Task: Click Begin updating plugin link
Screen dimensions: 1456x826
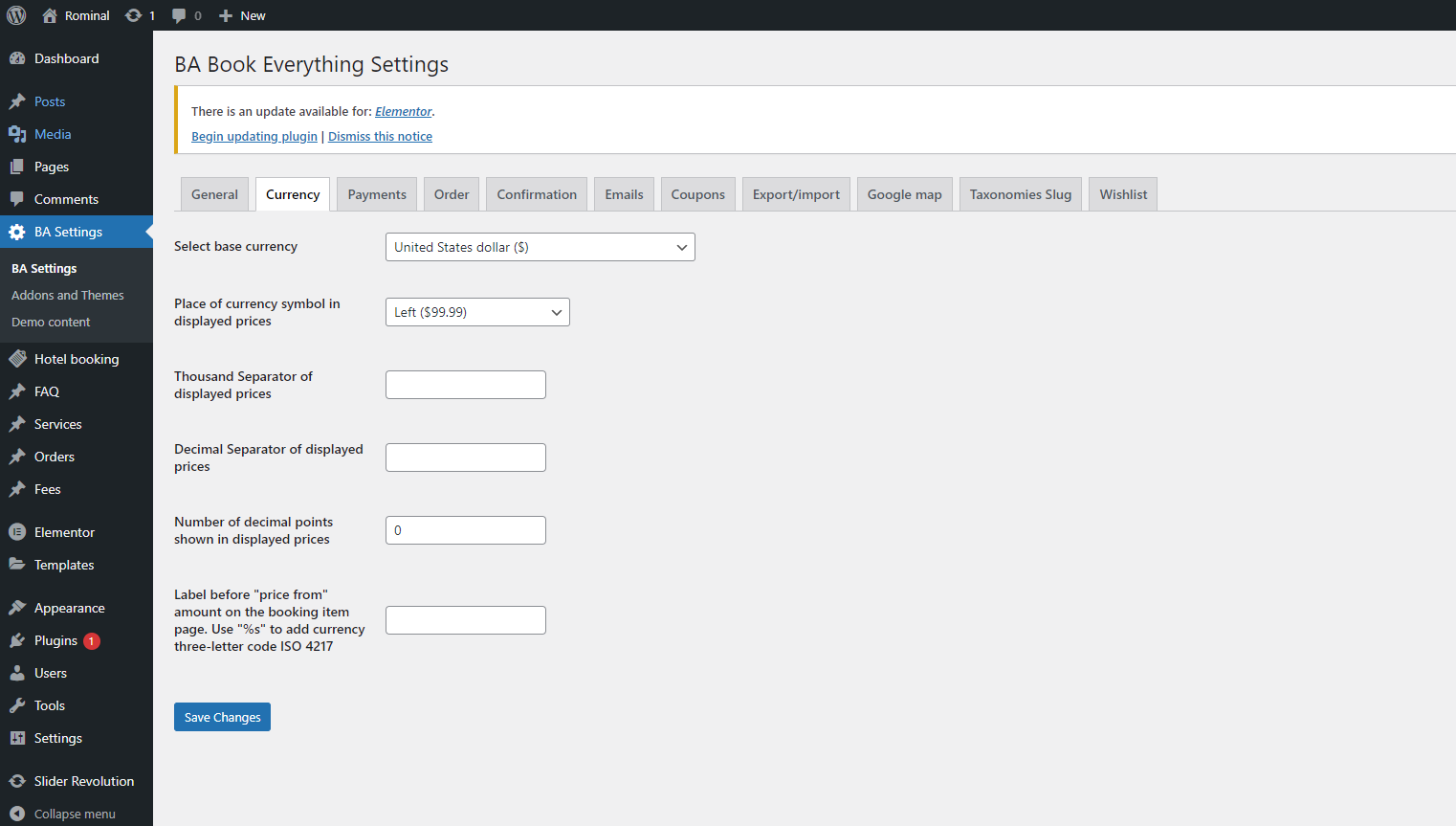Action: 254,137
